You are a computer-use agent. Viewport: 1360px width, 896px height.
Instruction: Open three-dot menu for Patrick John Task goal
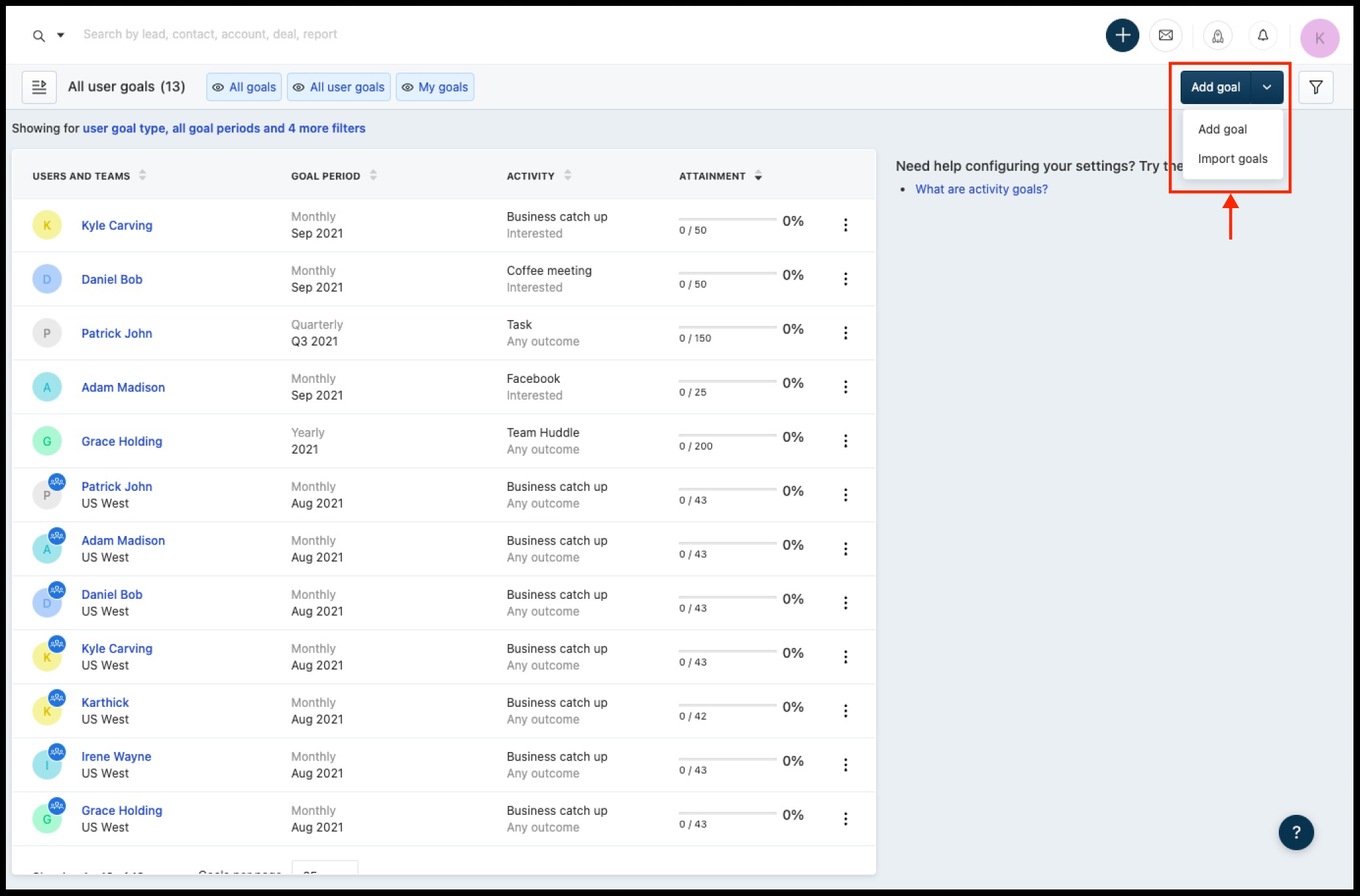(845, 333)
